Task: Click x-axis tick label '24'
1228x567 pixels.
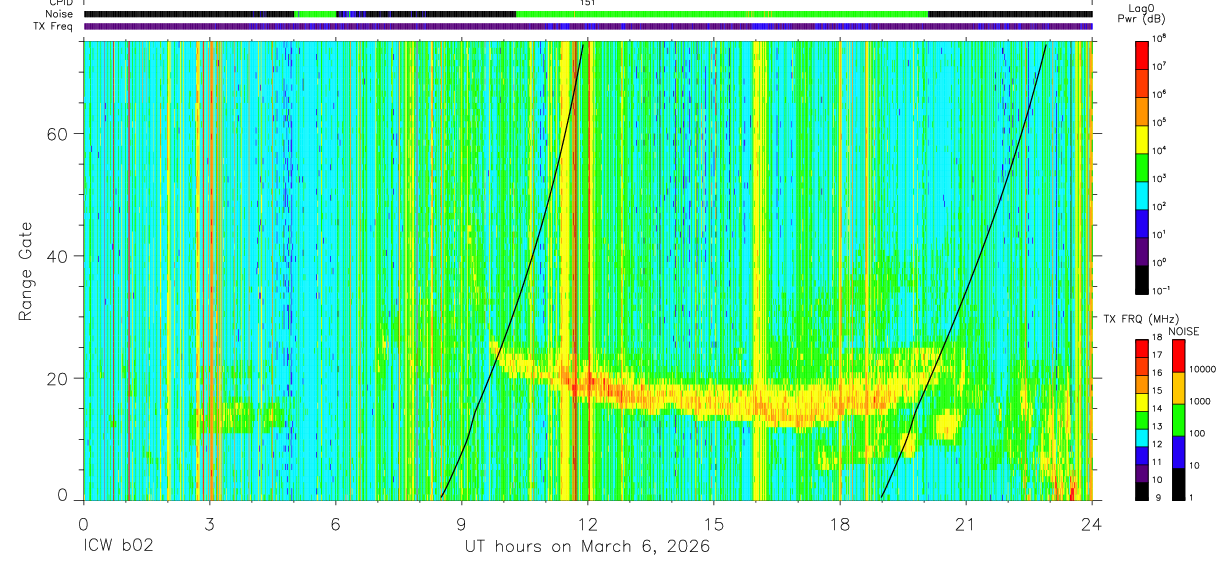Action: 1092,524
